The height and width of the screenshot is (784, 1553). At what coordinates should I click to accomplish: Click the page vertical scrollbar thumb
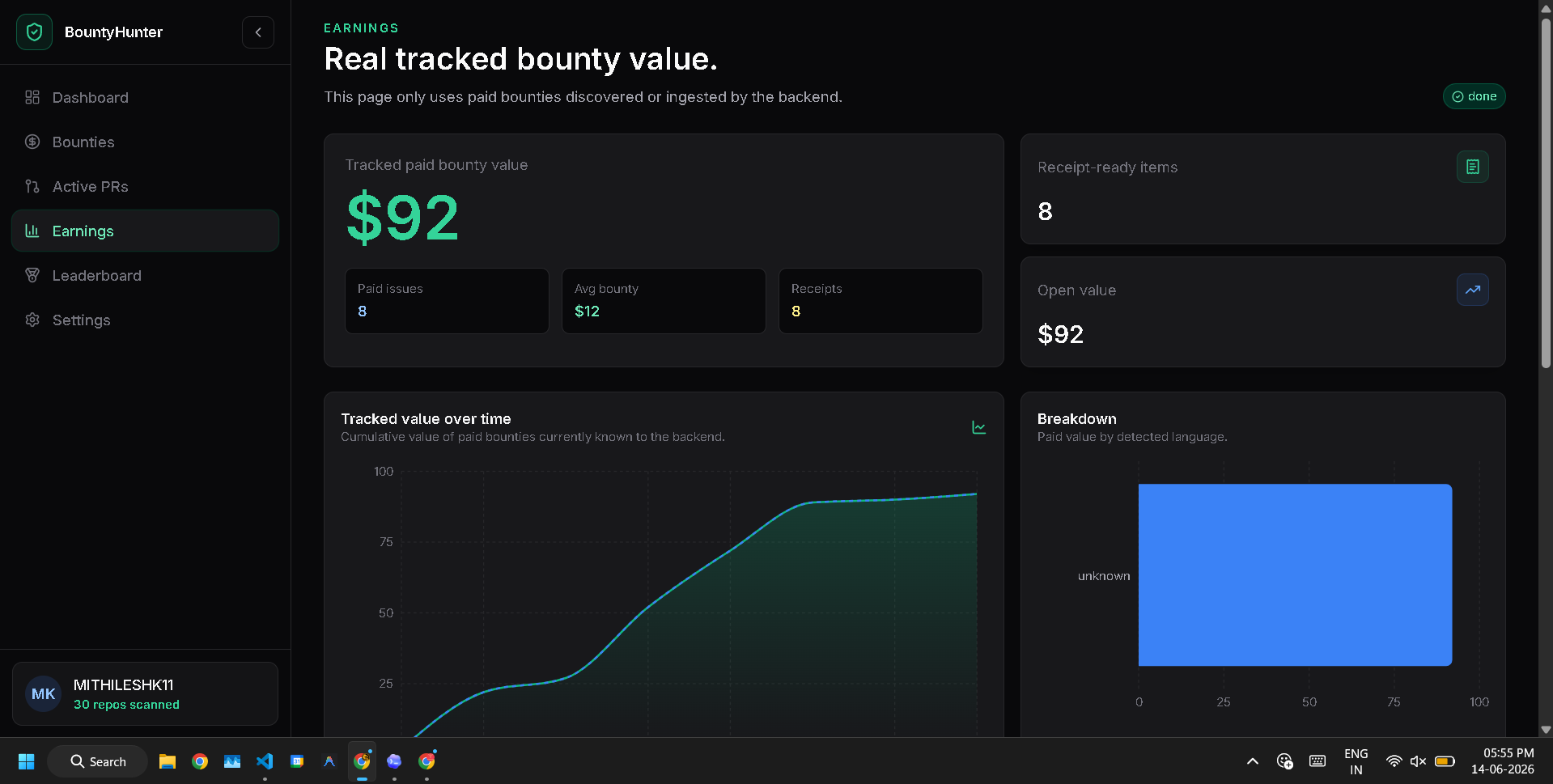[x=1546, y=194]
